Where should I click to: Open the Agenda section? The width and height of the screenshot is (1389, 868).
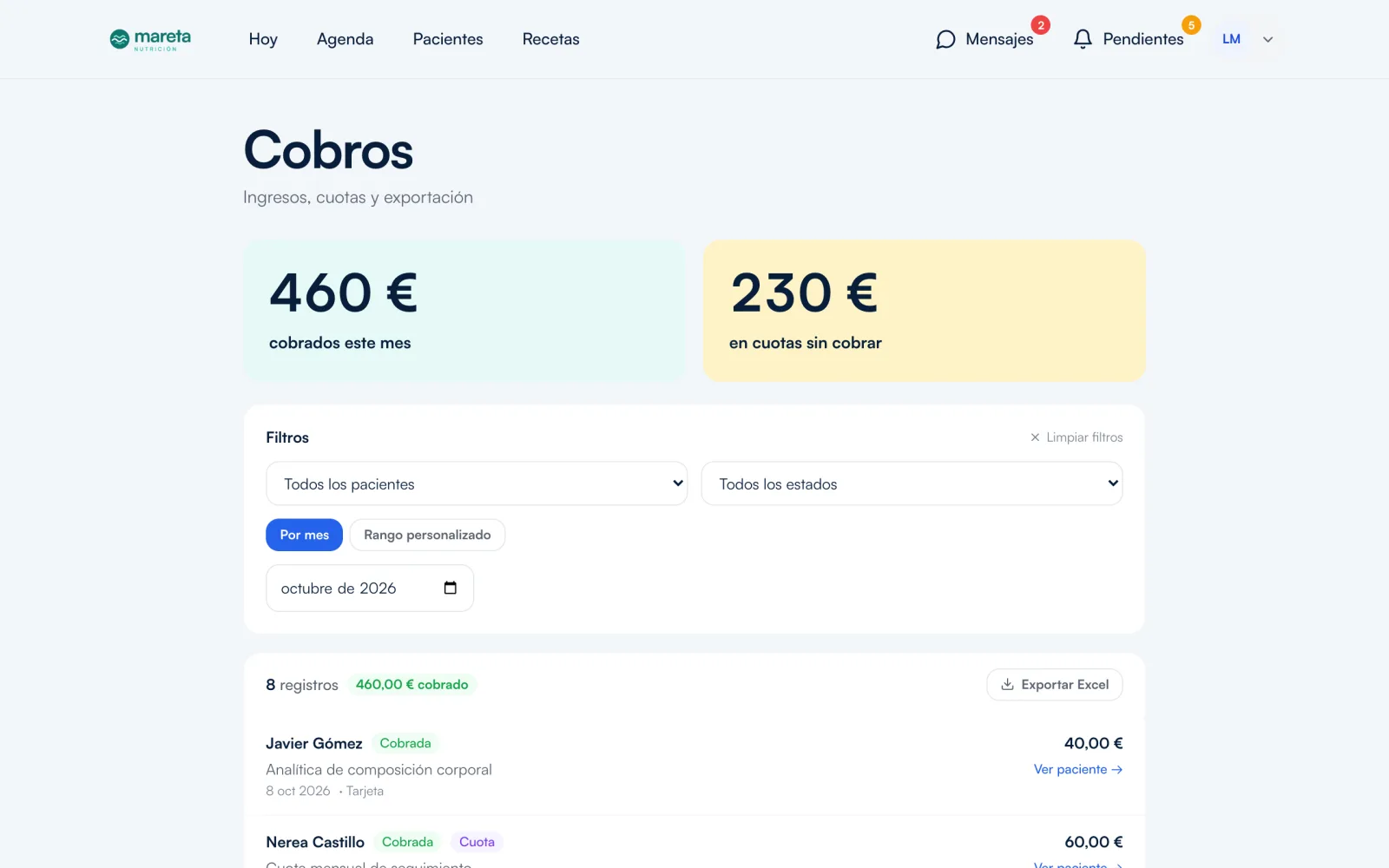[345, 39]
